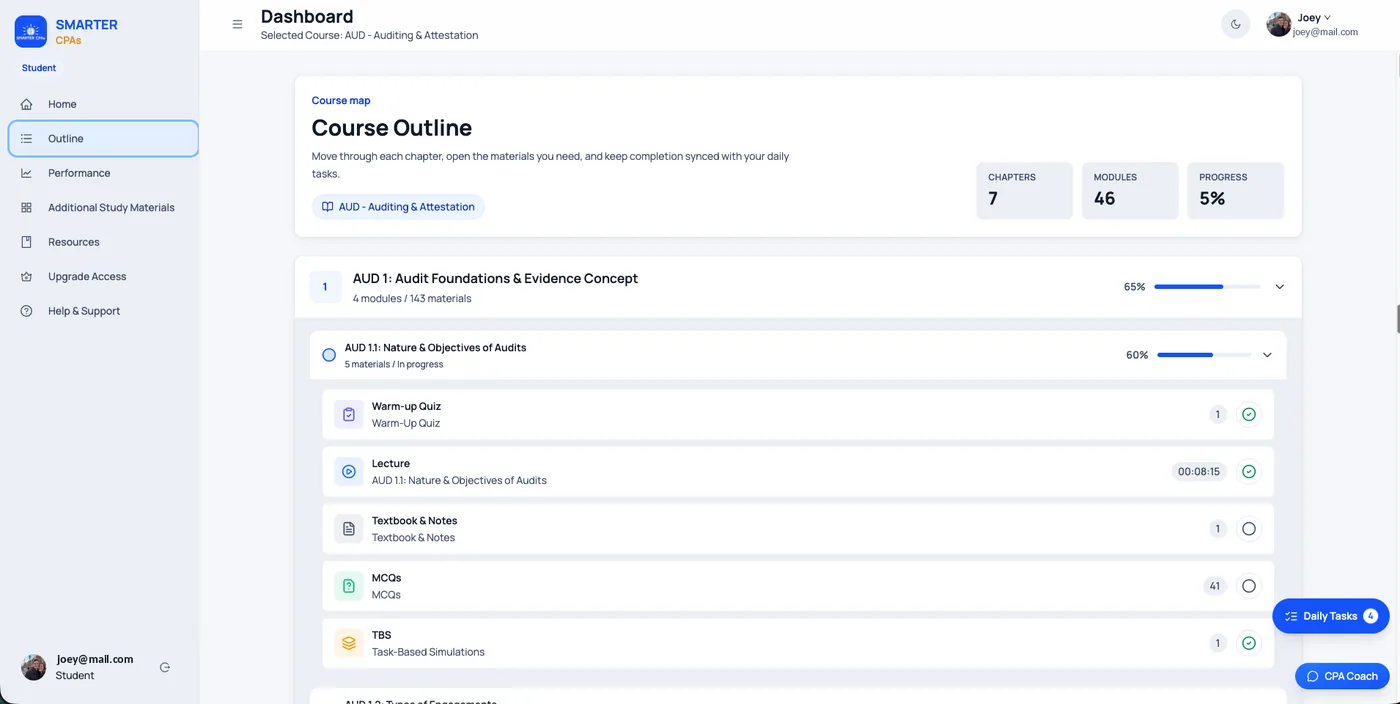The image size is (1400, 704).
Task: Click the Textbook & Notes row title
Action: click(x=414, y=521)
